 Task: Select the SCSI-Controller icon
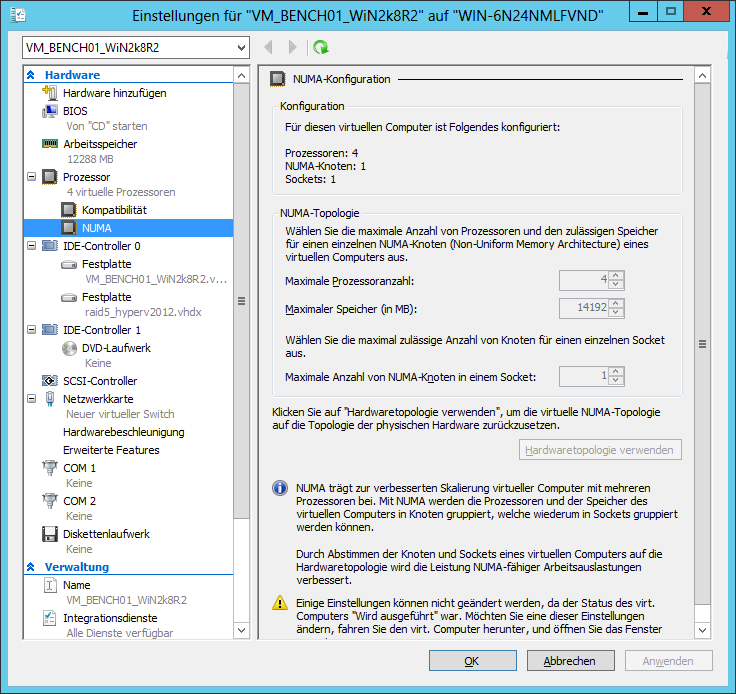tap(49, 381)
